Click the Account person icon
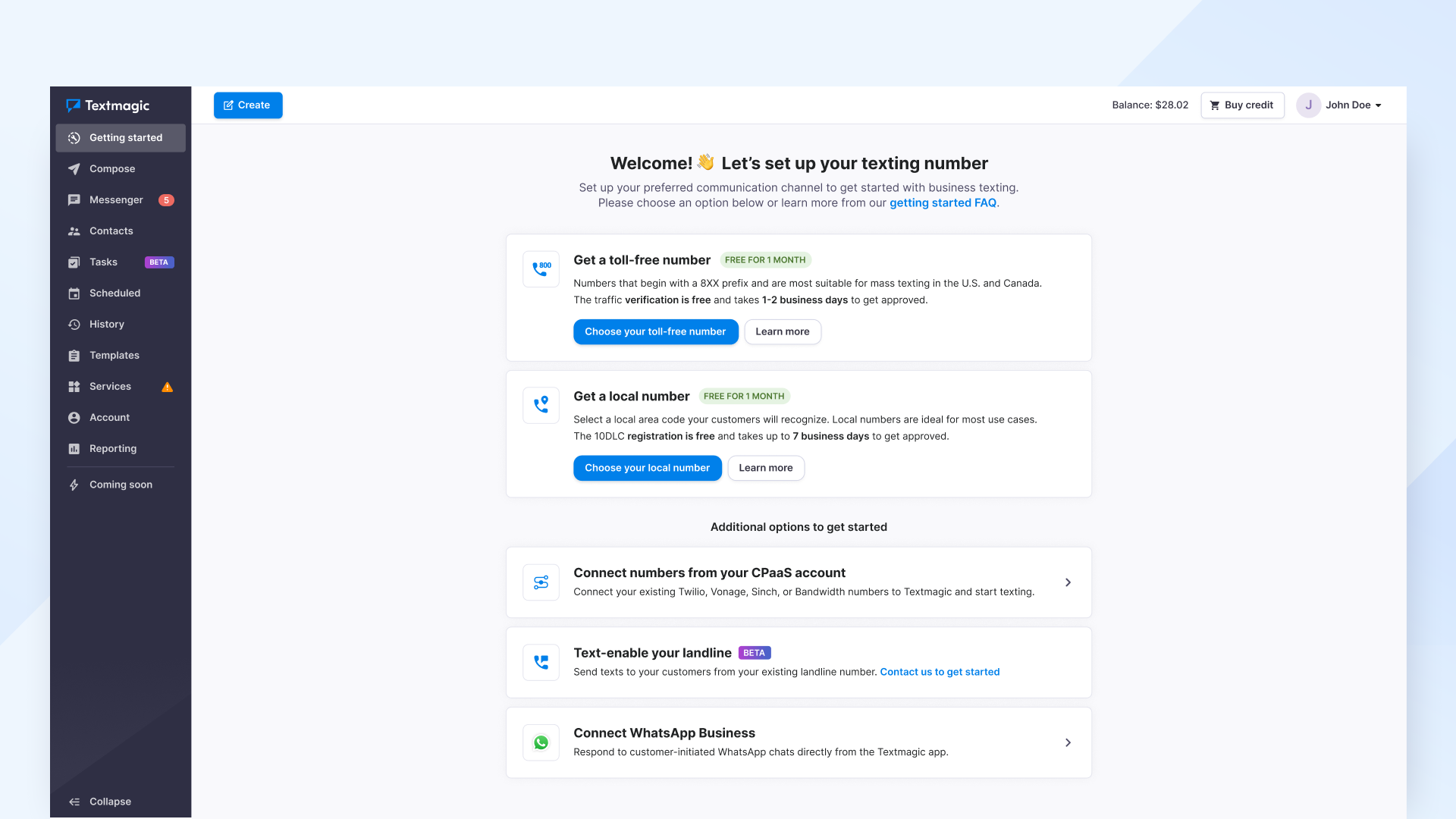Viewport: 1456px width, 819px height. click(74, 418)
